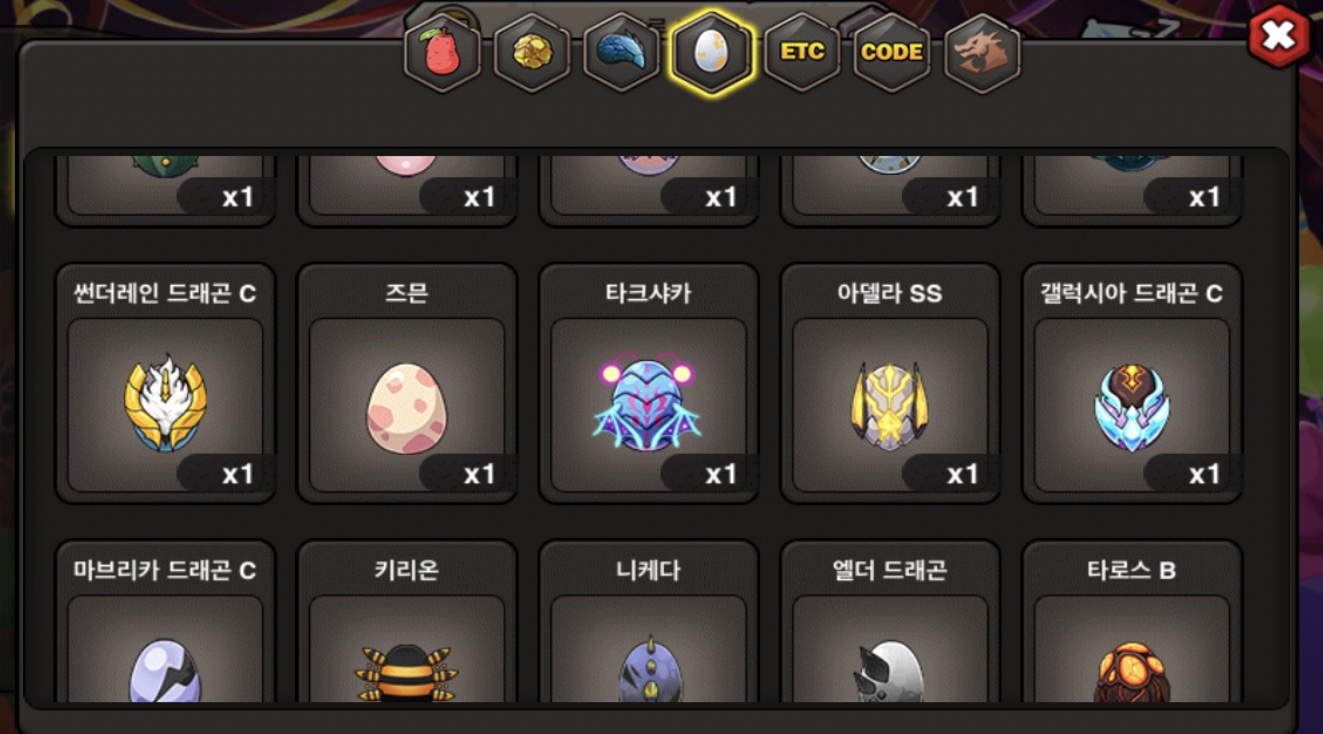Click the 갤럭시아 드래곤 C egg
This screenshot has width=1323, height=734.
tap(1132, 384)
